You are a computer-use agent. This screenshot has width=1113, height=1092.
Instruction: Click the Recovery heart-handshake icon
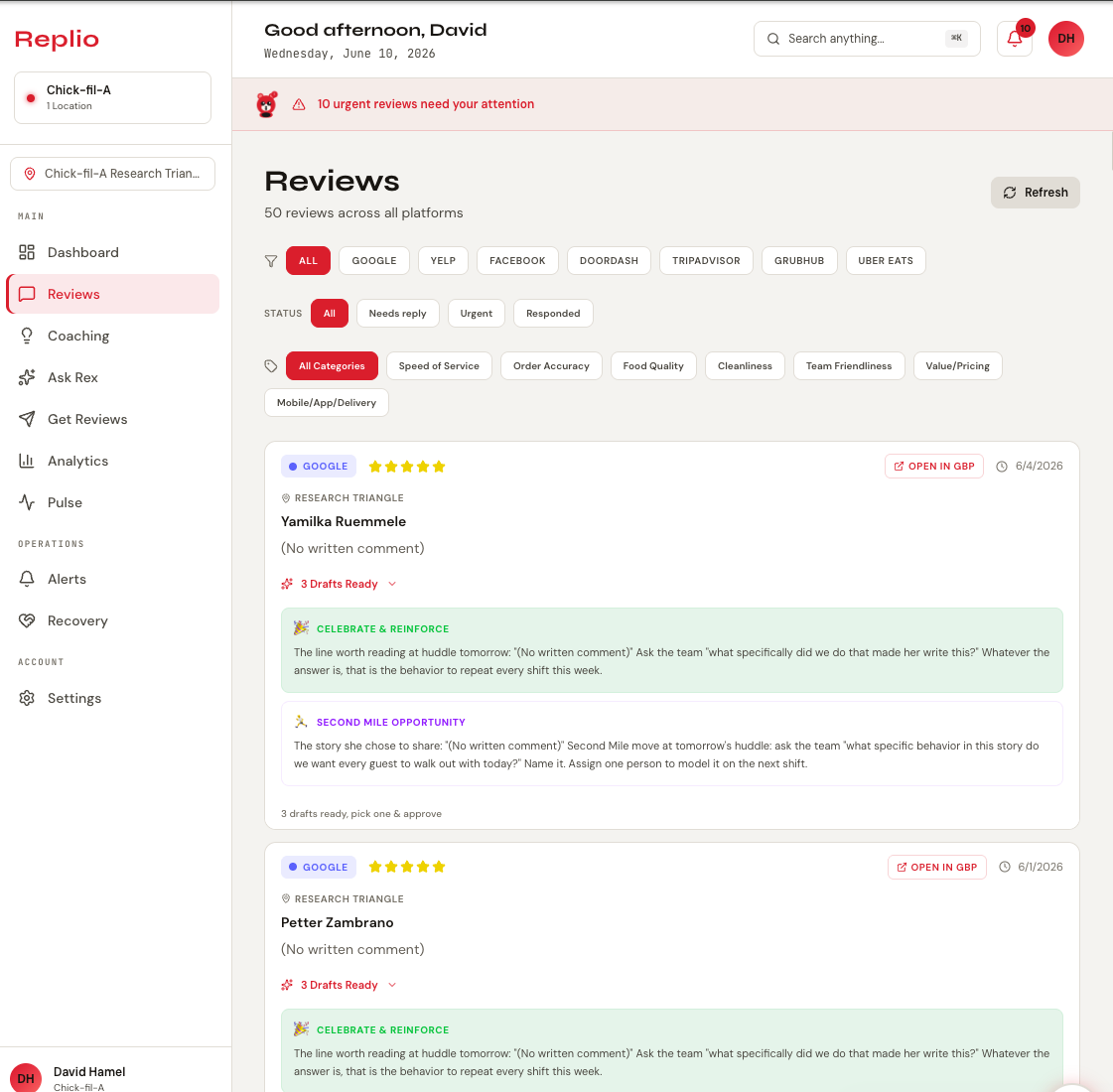click(27, 620)
